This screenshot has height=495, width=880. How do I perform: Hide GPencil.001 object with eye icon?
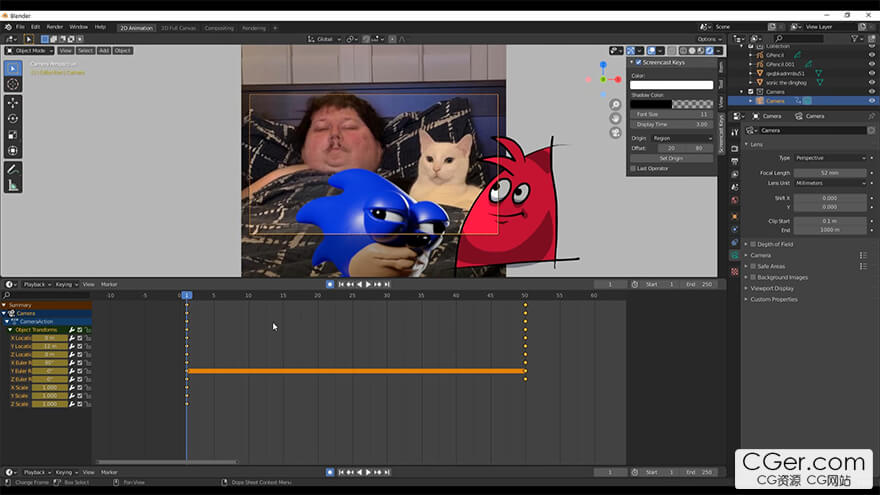872,64
